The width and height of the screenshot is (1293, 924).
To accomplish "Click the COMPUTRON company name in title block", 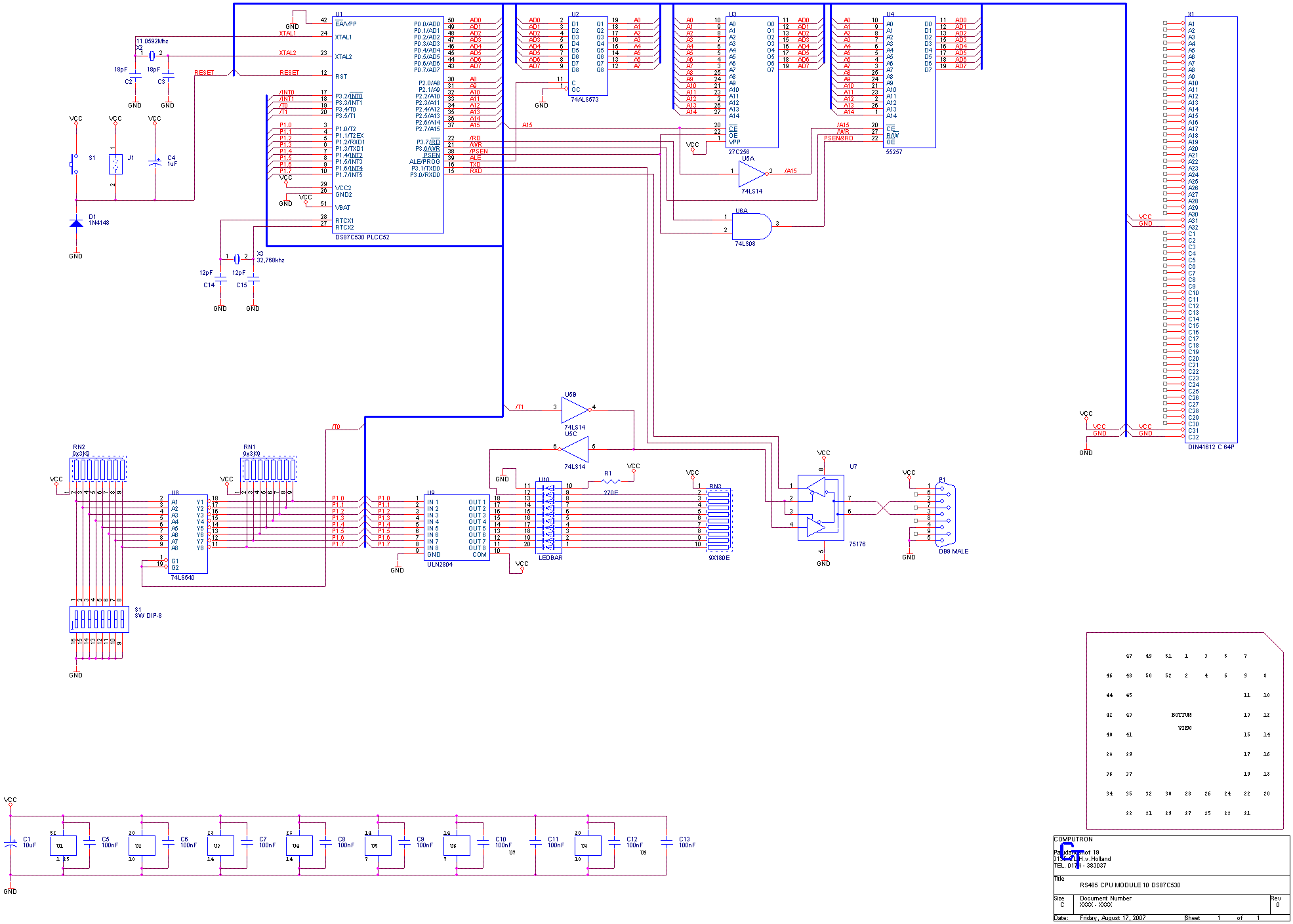I will pyautogui.click(x=1072, y=839).
